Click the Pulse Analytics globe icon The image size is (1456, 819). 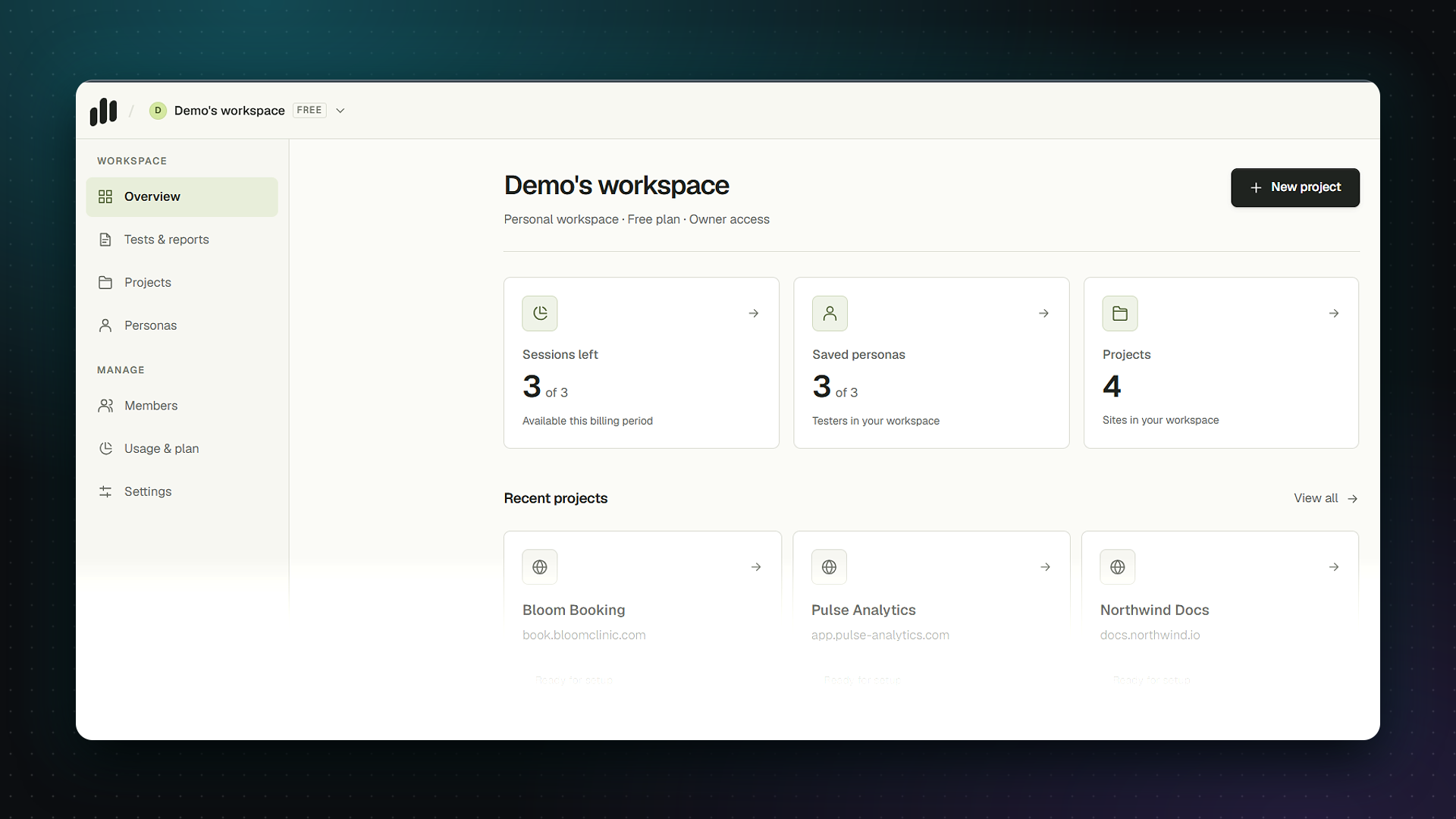coord(829,567)
